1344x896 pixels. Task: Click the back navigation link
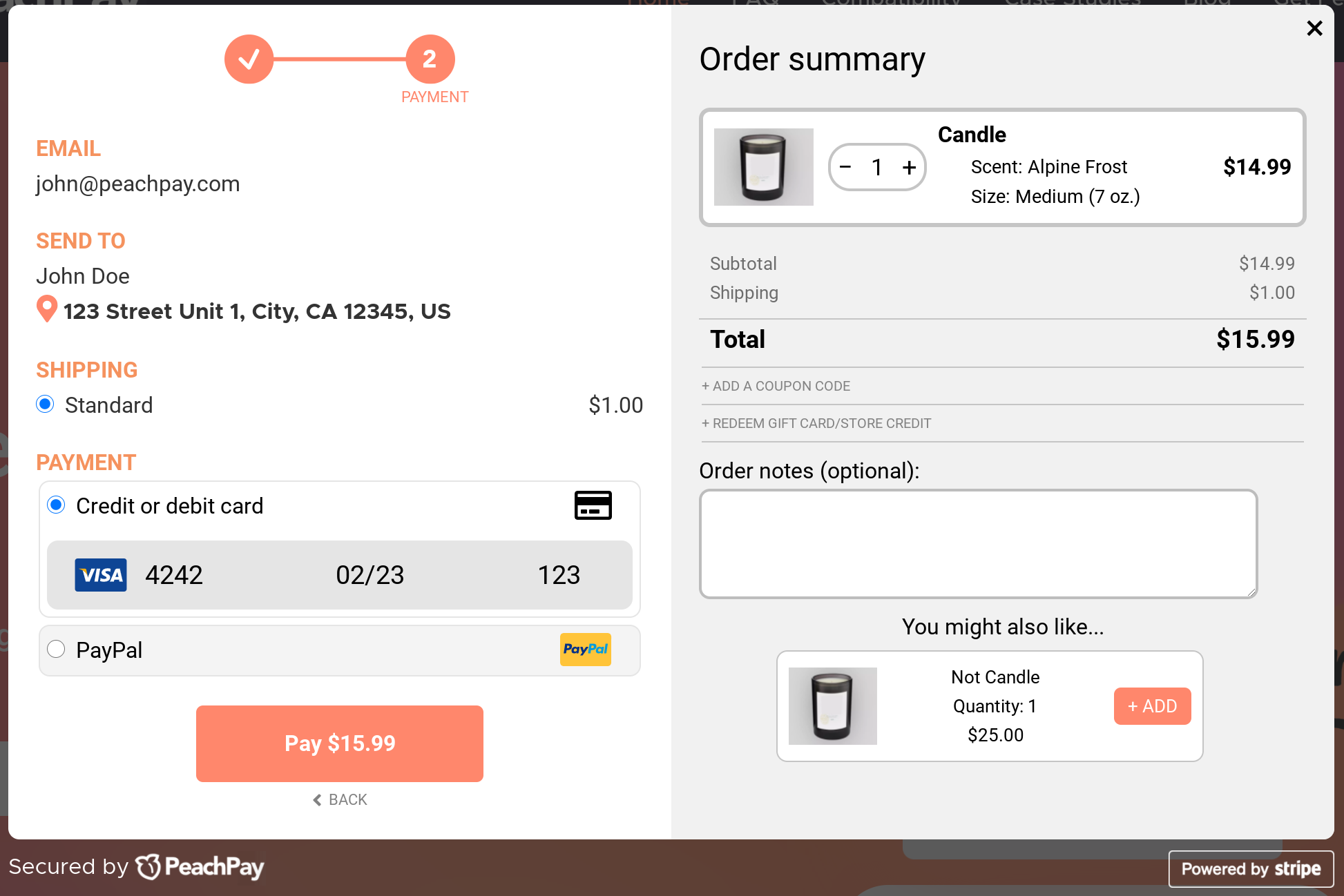339,799
